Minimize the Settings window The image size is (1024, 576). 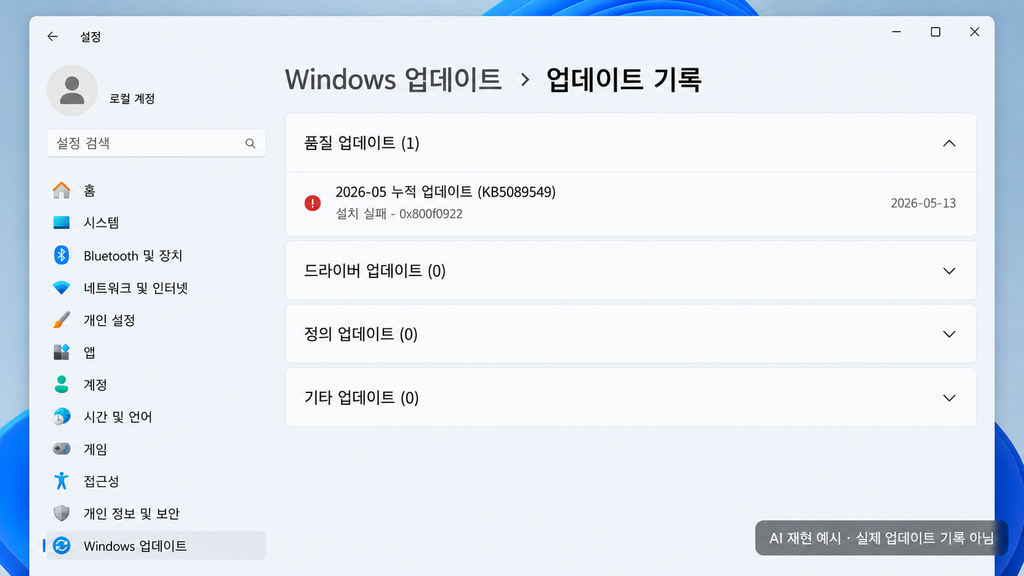[897, 31]
